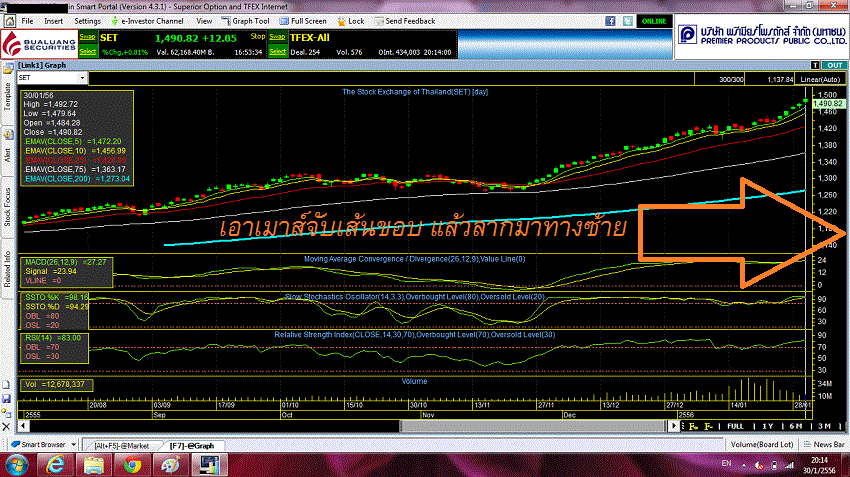Click the chart scroll right arrow
This screenshot has width=850, height=477.
click(x=674, y=426)
